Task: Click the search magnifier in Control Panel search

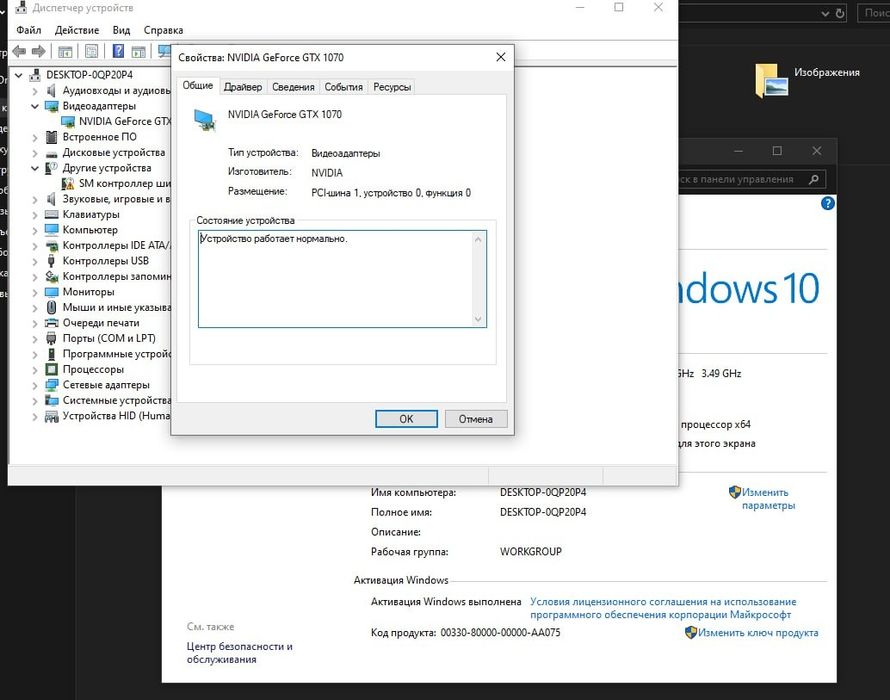Action: [813, 179]
